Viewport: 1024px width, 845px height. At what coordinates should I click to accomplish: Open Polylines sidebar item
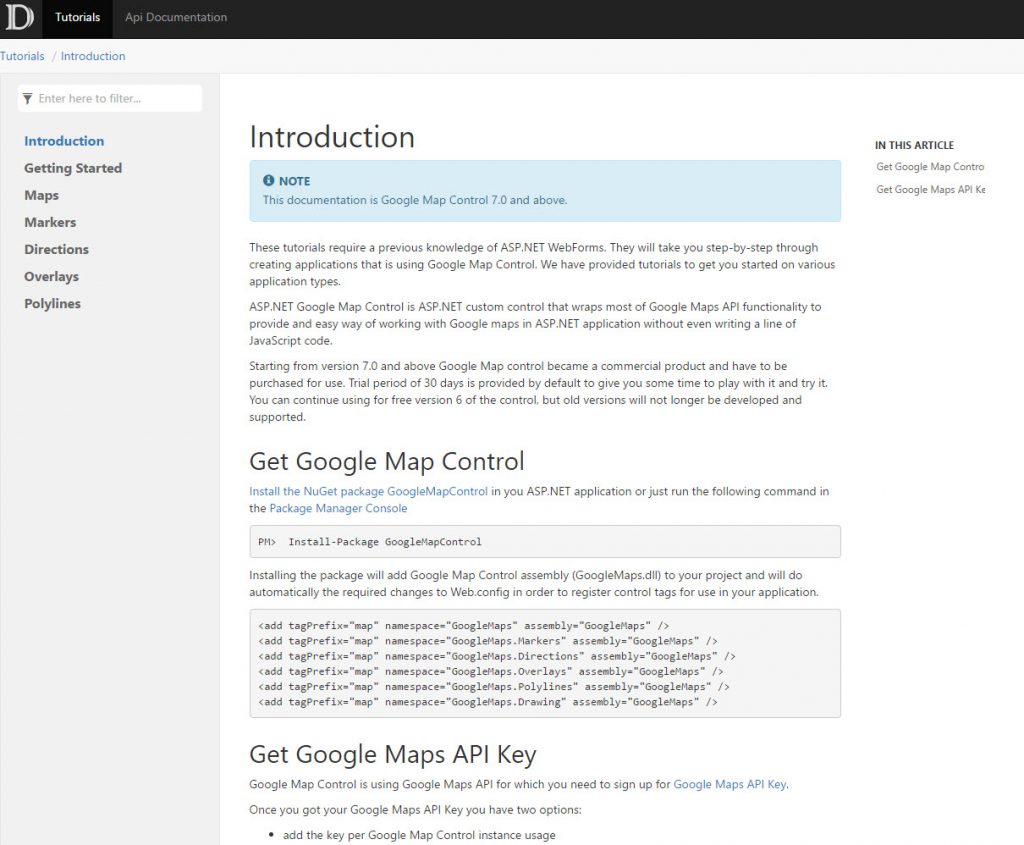52,303
